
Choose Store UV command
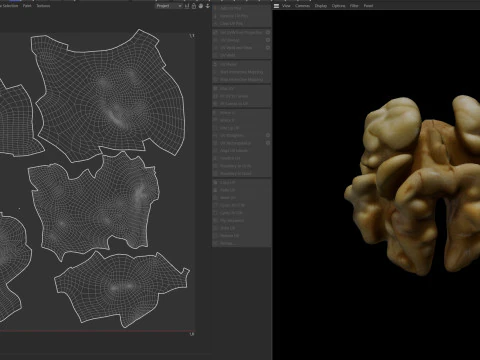[242, 228]
